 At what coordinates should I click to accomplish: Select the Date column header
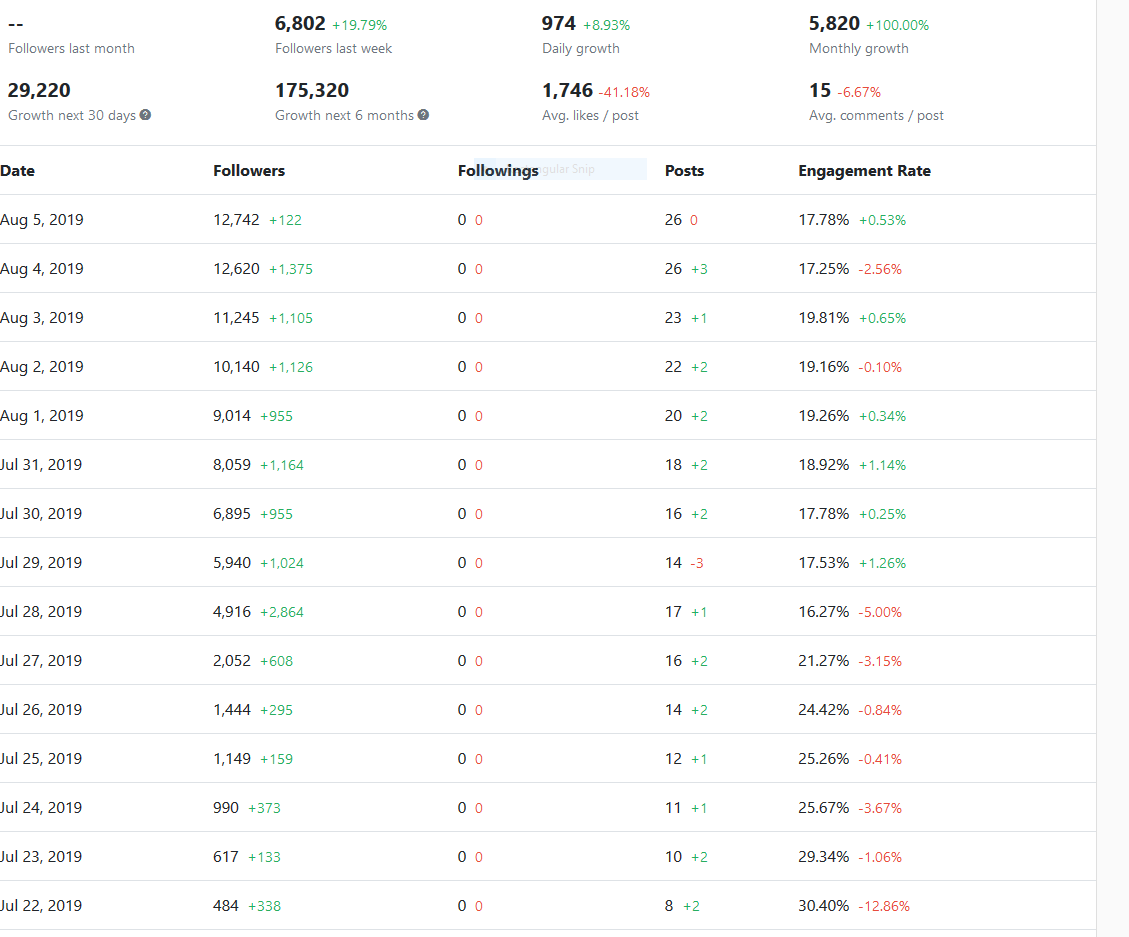tap(17, 171)
